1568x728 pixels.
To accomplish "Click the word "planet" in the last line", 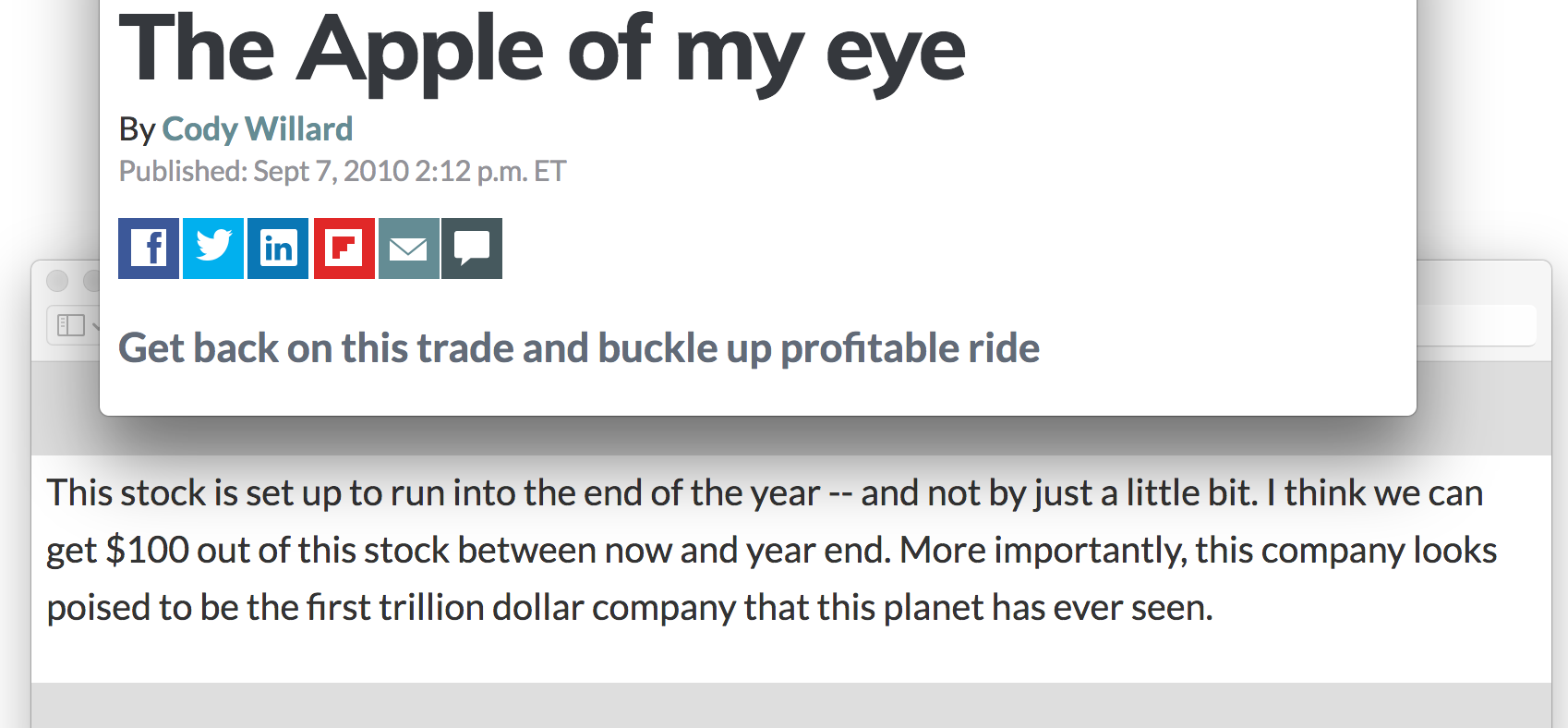I will (x=933, y=608).
